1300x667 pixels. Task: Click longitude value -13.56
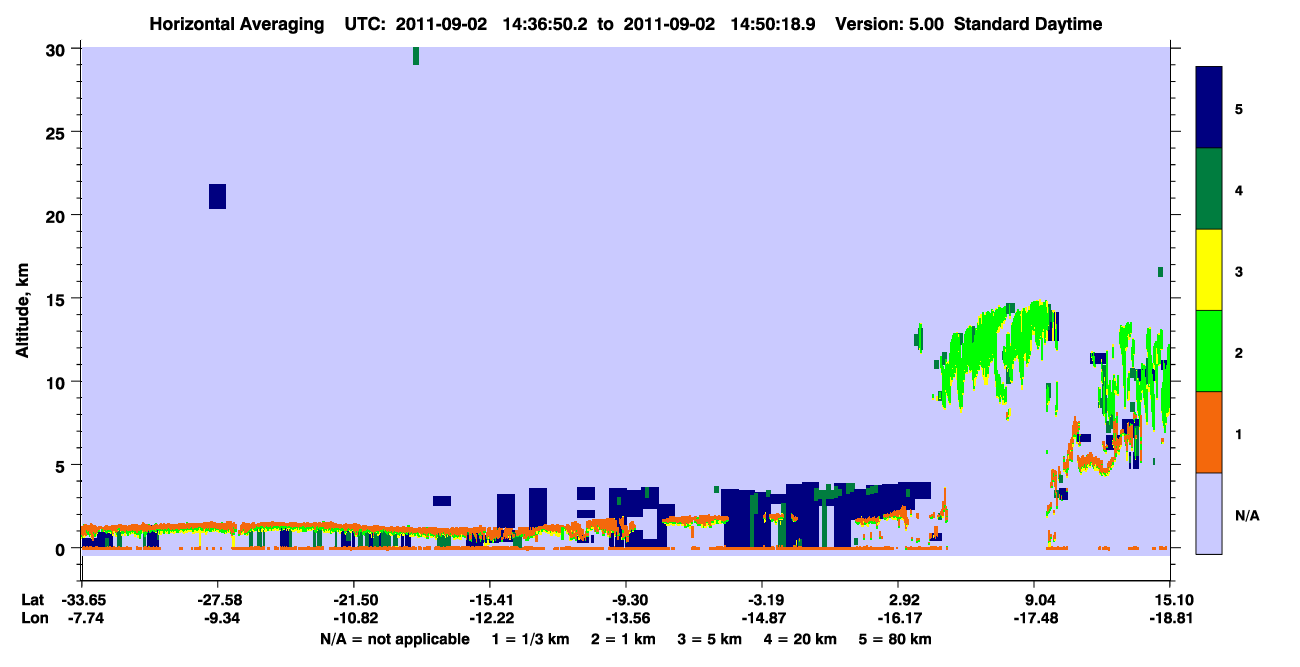tap(626, 618)
